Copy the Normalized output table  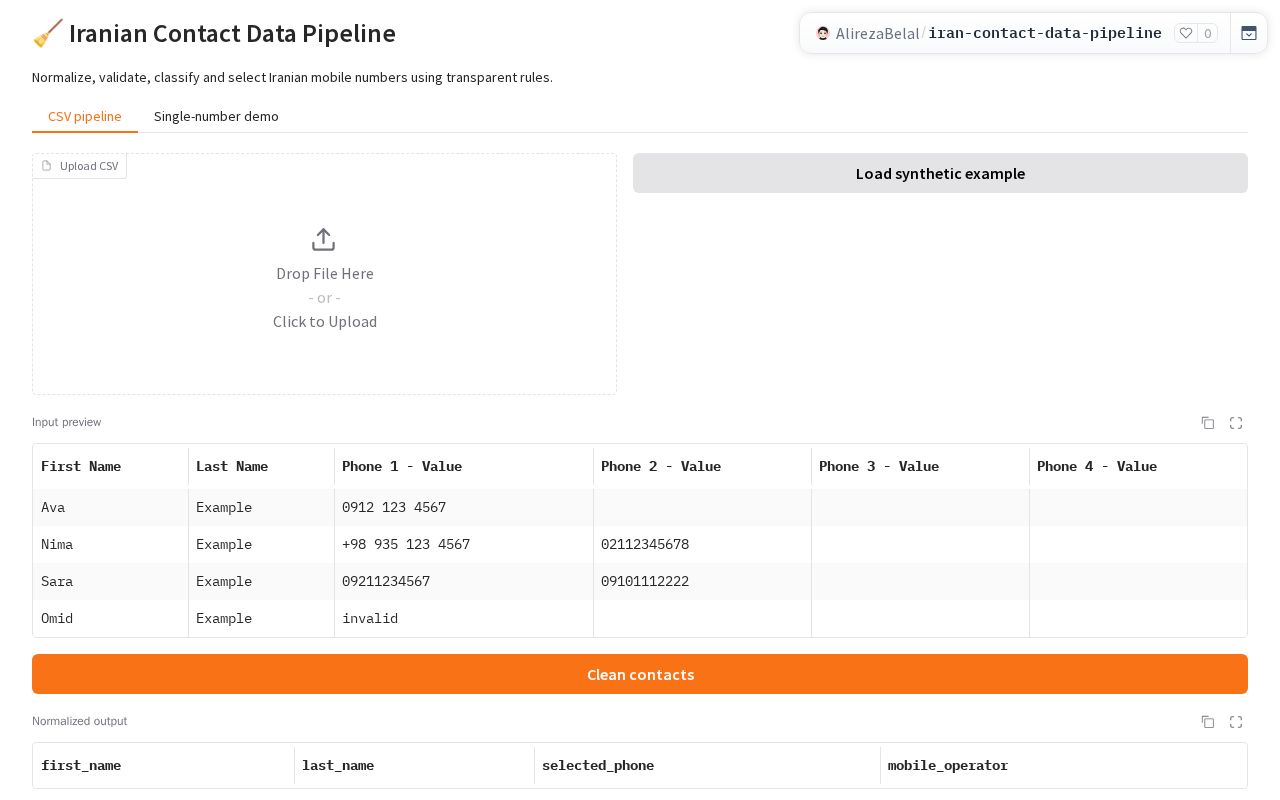click(x=1208, y=722)
